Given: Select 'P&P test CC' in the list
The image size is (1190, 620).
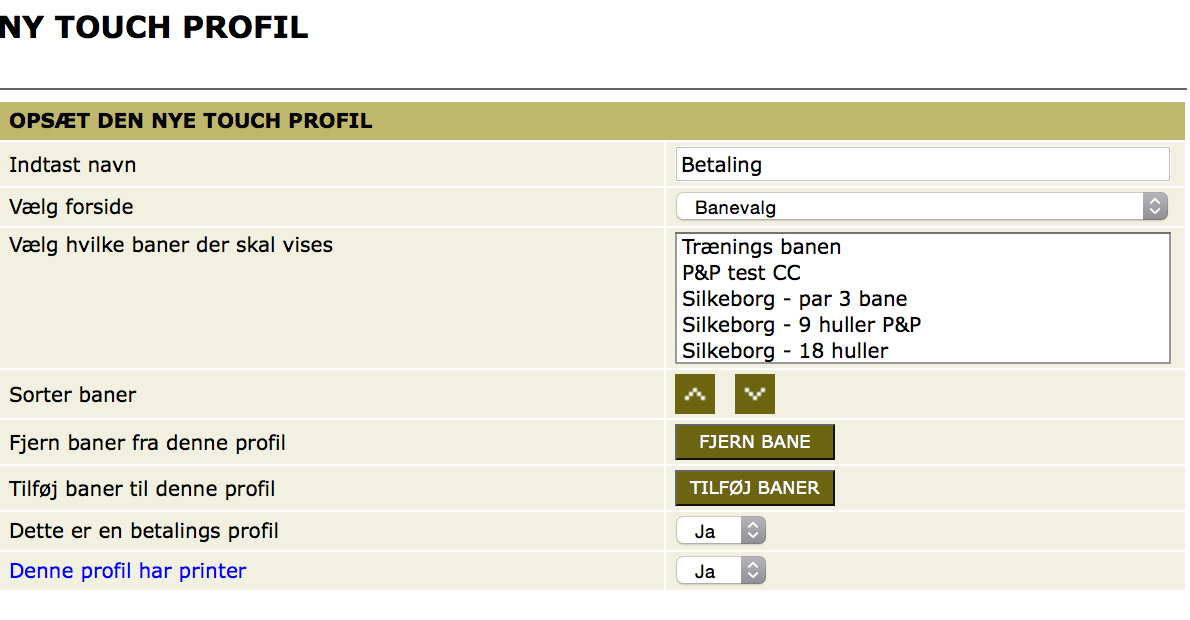Looking at the screenshot, I should pos(741,272).
